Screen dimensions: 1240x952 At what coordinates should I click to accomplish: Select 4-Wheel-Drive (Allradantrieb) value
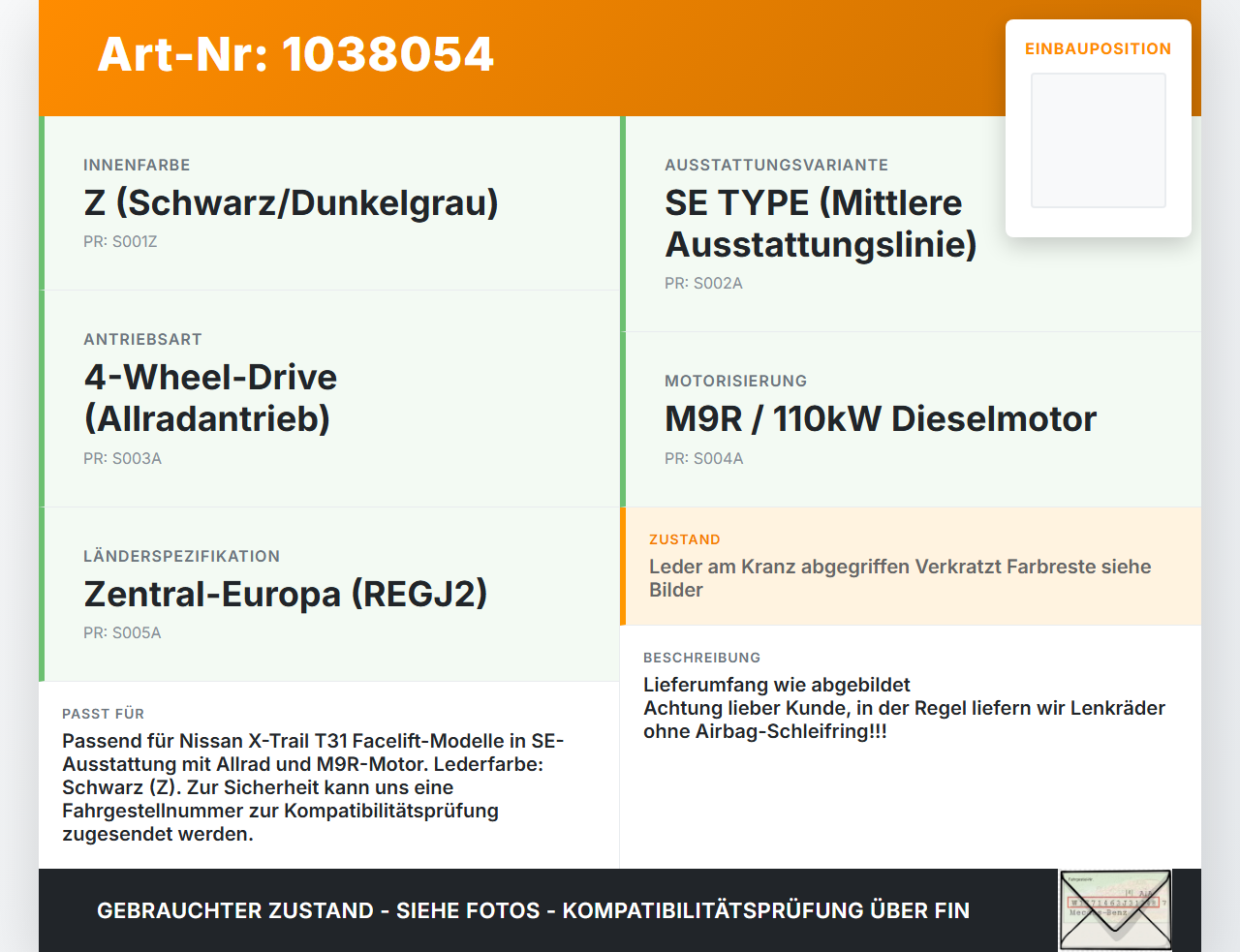210,397
